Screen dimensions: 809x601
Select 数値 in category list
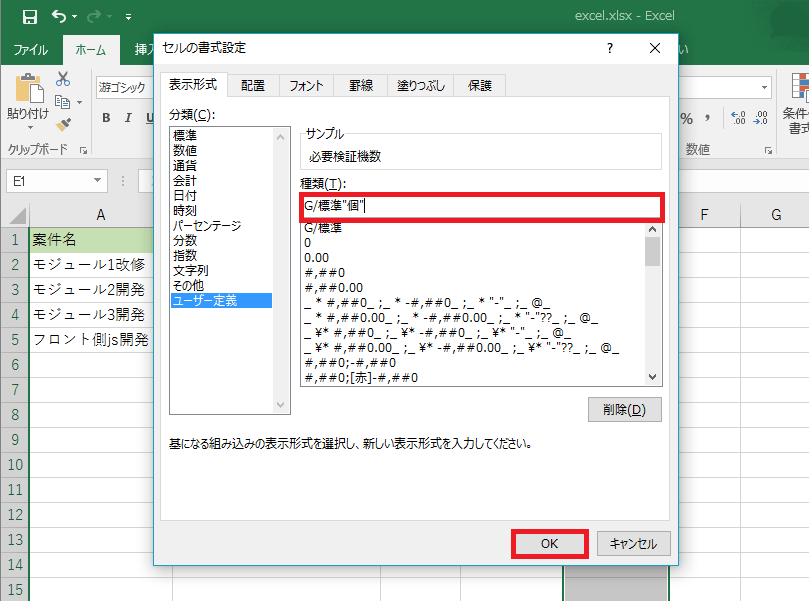(x=221, y=150)
